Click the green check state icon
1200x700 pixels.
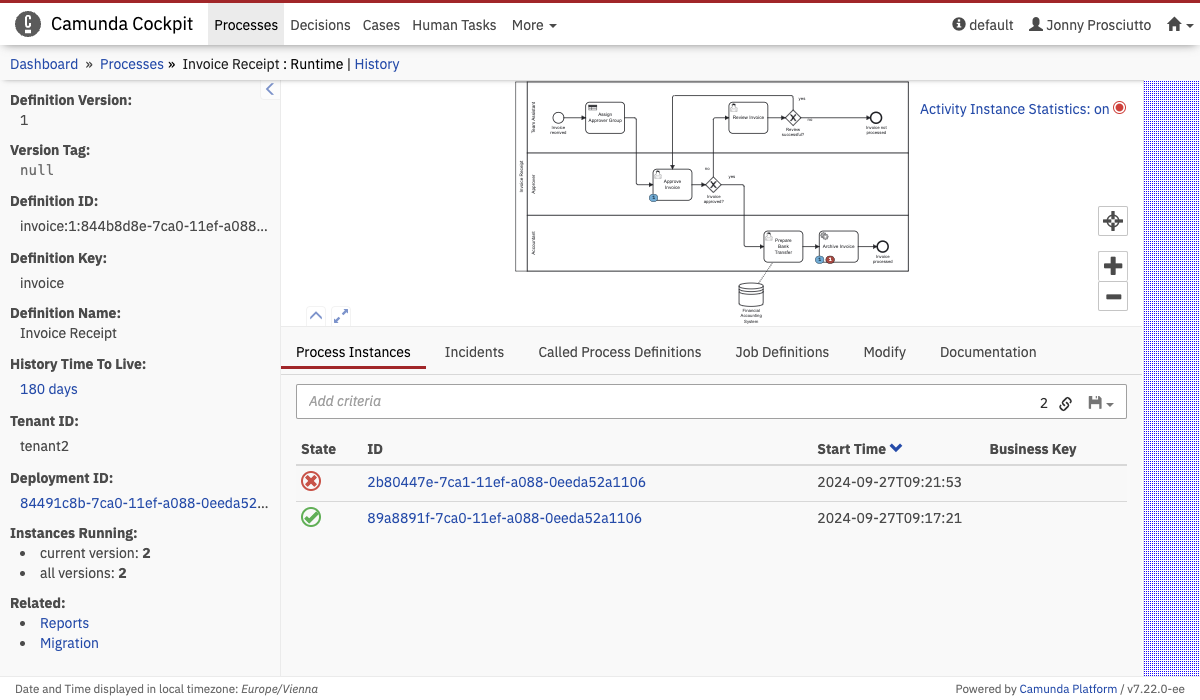(x=311, y=518)
